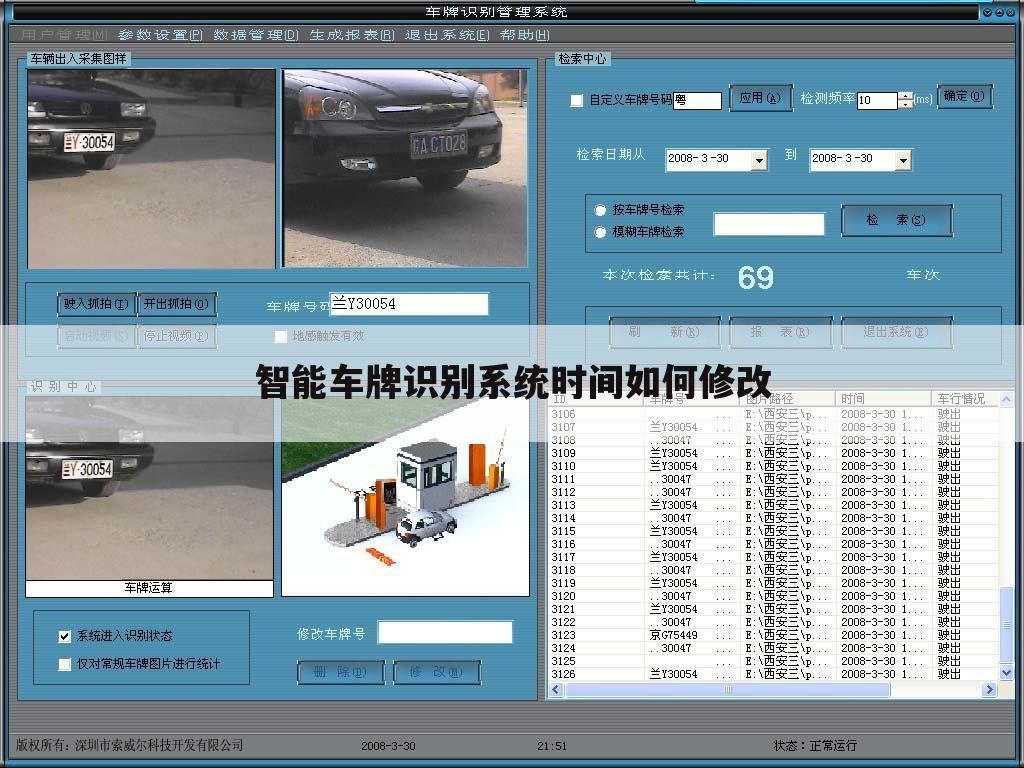
Task: Click the 车牌号码 field showing 兰Y30054
Action: tap(409, 304)
